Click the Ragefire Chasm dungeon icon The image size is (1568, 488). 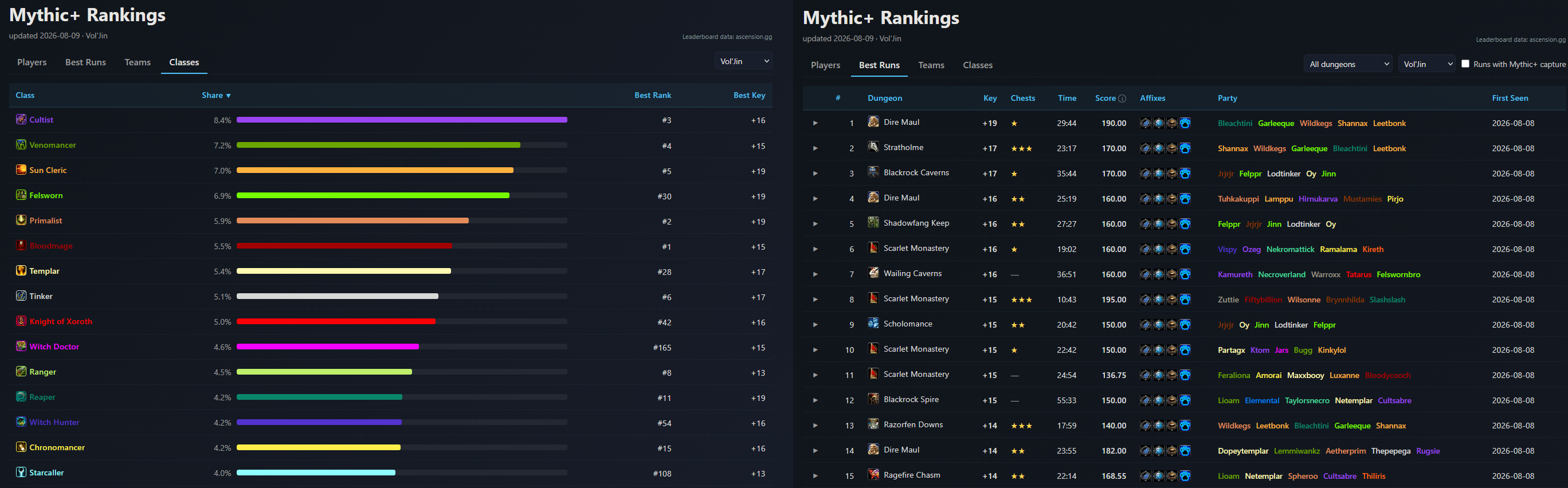873,475
